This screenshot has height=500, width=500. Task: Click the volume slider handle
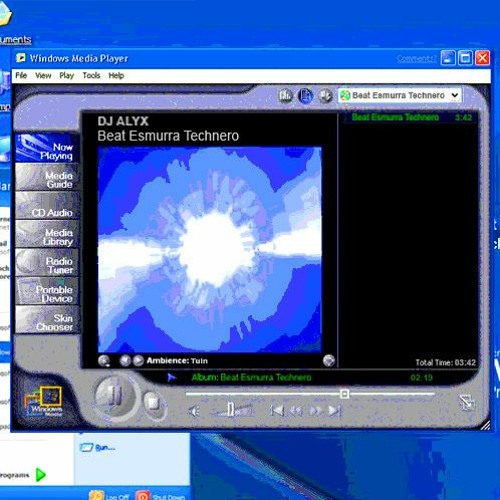[x=231, y=409]
